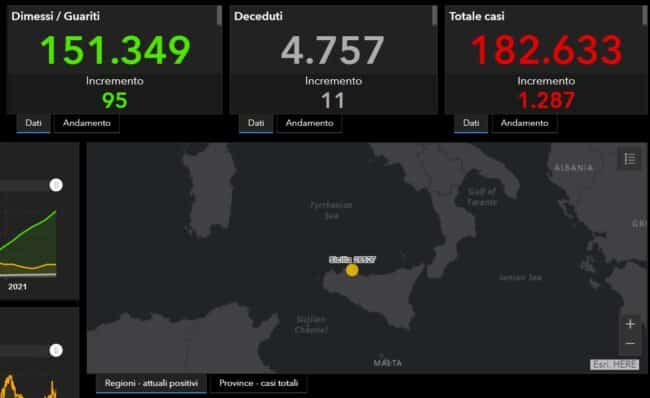This screenshot has height=398, width=650.
Task: Click the 182.633 total cases value
Action: click(546, 50)
